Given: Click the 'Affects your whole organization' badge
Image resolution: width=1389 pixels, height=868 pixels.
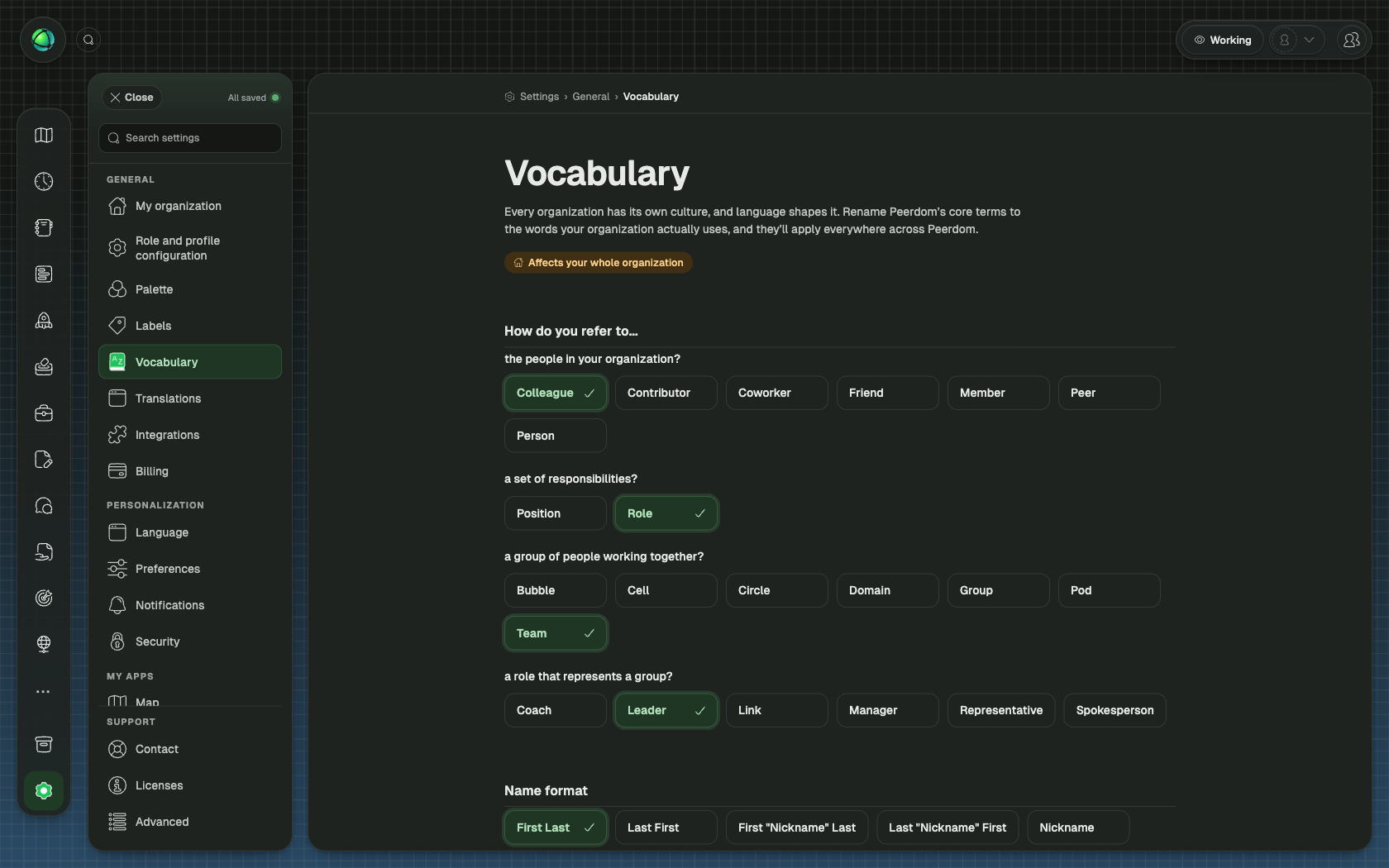Looking at the screenshot, I should click(x=599, y=263).
